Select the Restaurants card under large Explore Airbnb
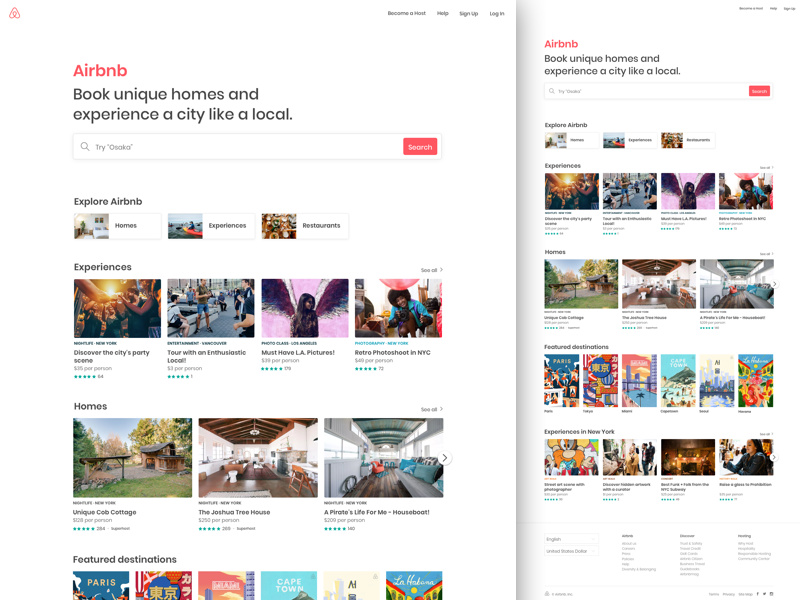Image resolution: width=800 pixels, height=600 pixels. pyautogui.click(x=305, y=226)
